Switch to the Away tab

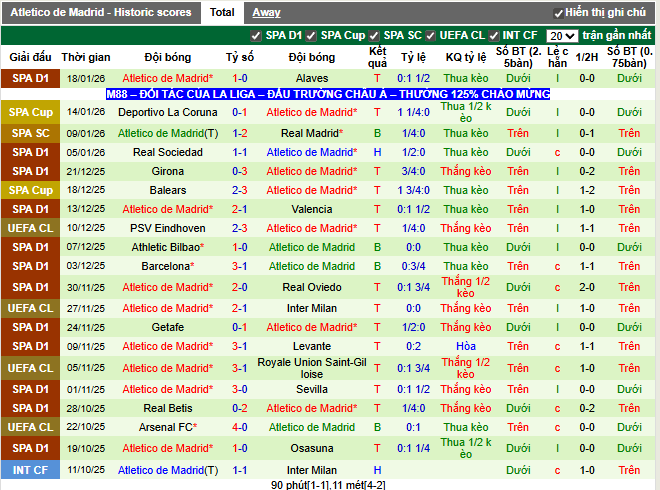tap(266, 13)
